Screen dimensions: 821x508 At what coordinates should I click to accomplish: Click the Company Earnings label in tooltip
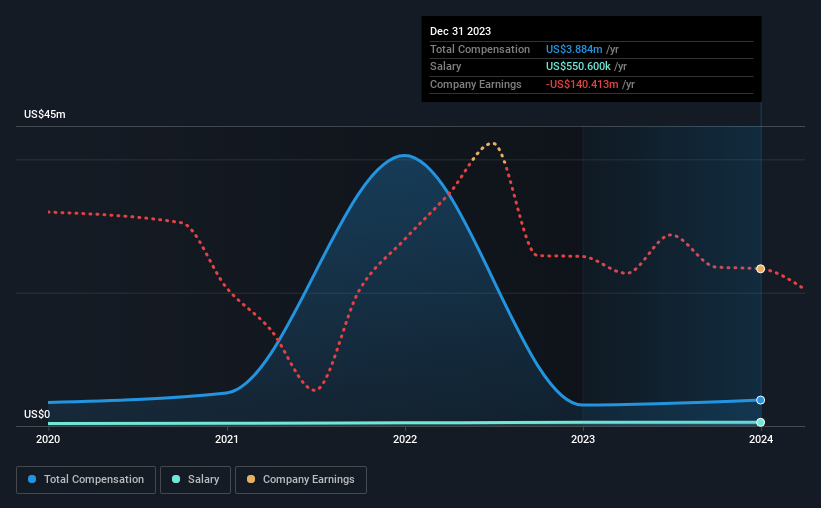tap(475, 84)
